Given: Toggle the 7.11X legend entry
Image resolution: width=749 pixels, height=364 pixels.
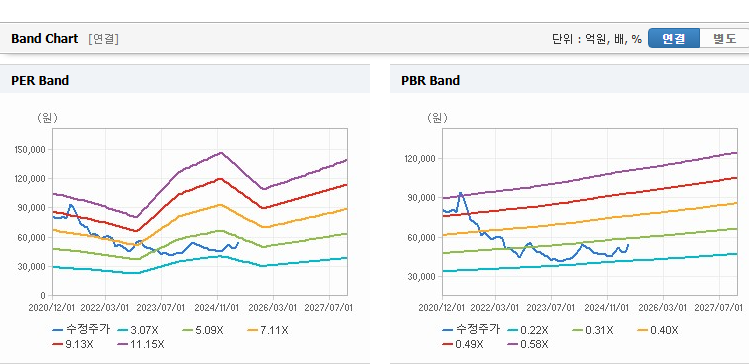Looking at the screenshot, I should (x=268, y=330).
